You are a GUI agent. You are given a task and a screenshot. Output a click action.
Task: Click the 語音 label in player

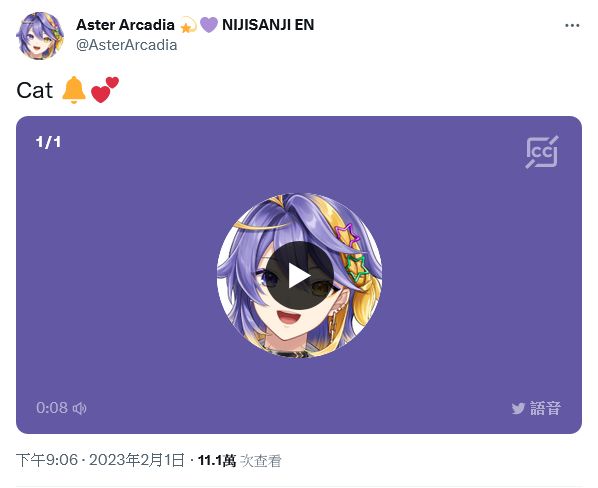pyautogui.click(x=545, y=408)
